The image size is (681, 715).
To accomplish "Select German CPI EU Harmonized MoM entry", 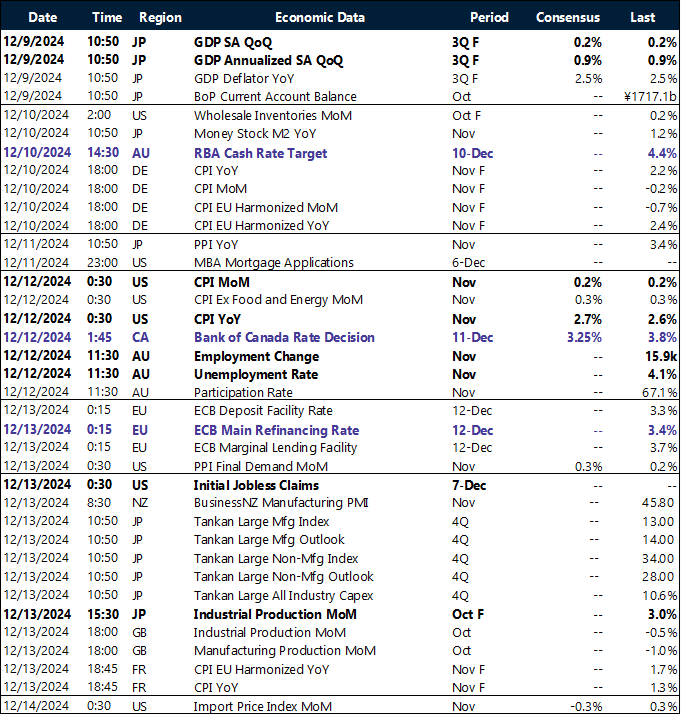I will (265, 207).
